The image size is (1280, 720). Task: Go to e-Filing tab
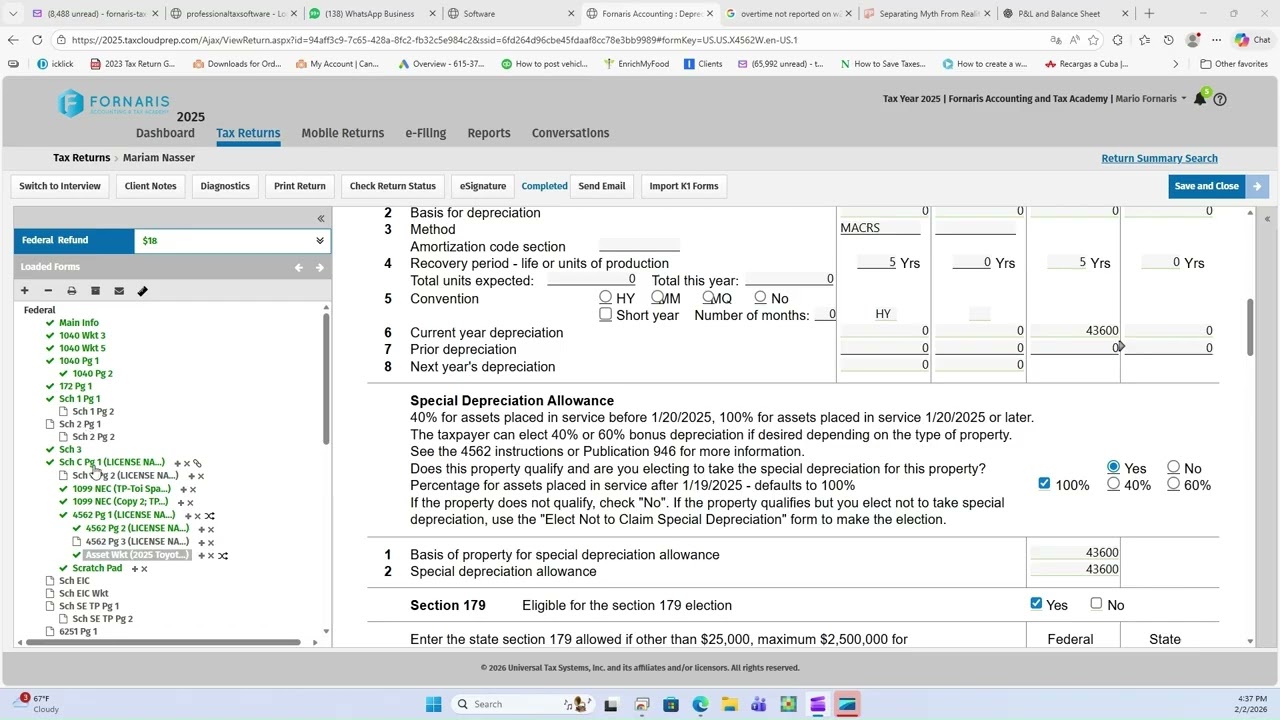(x=426, y=133)
